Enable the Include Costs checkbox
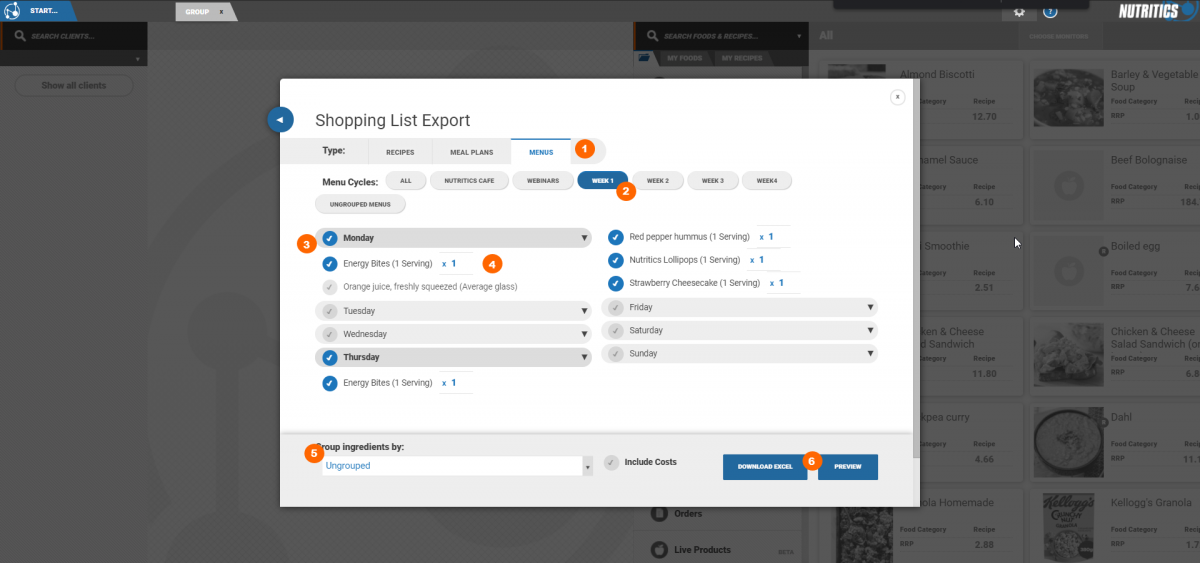Screen dimensions: 1200x563 click(611, 462)
